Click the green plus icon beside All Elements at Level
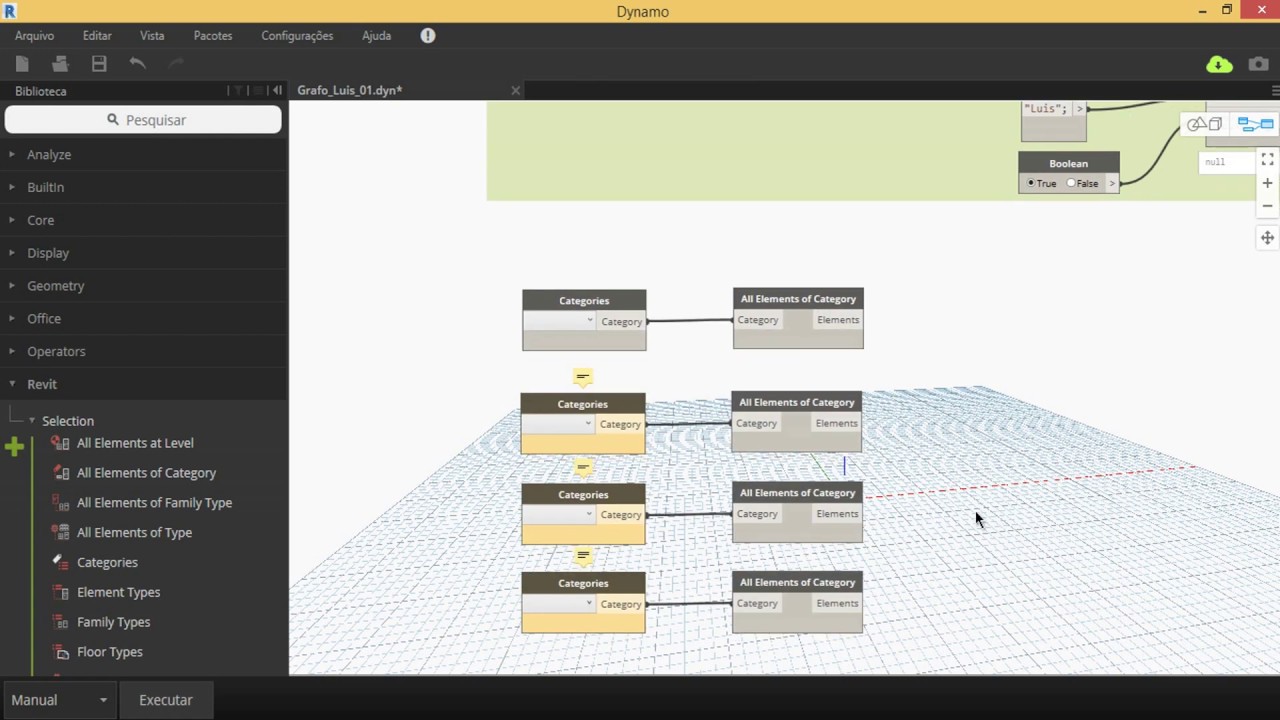1280x720 pixels. tap(14, 447)
